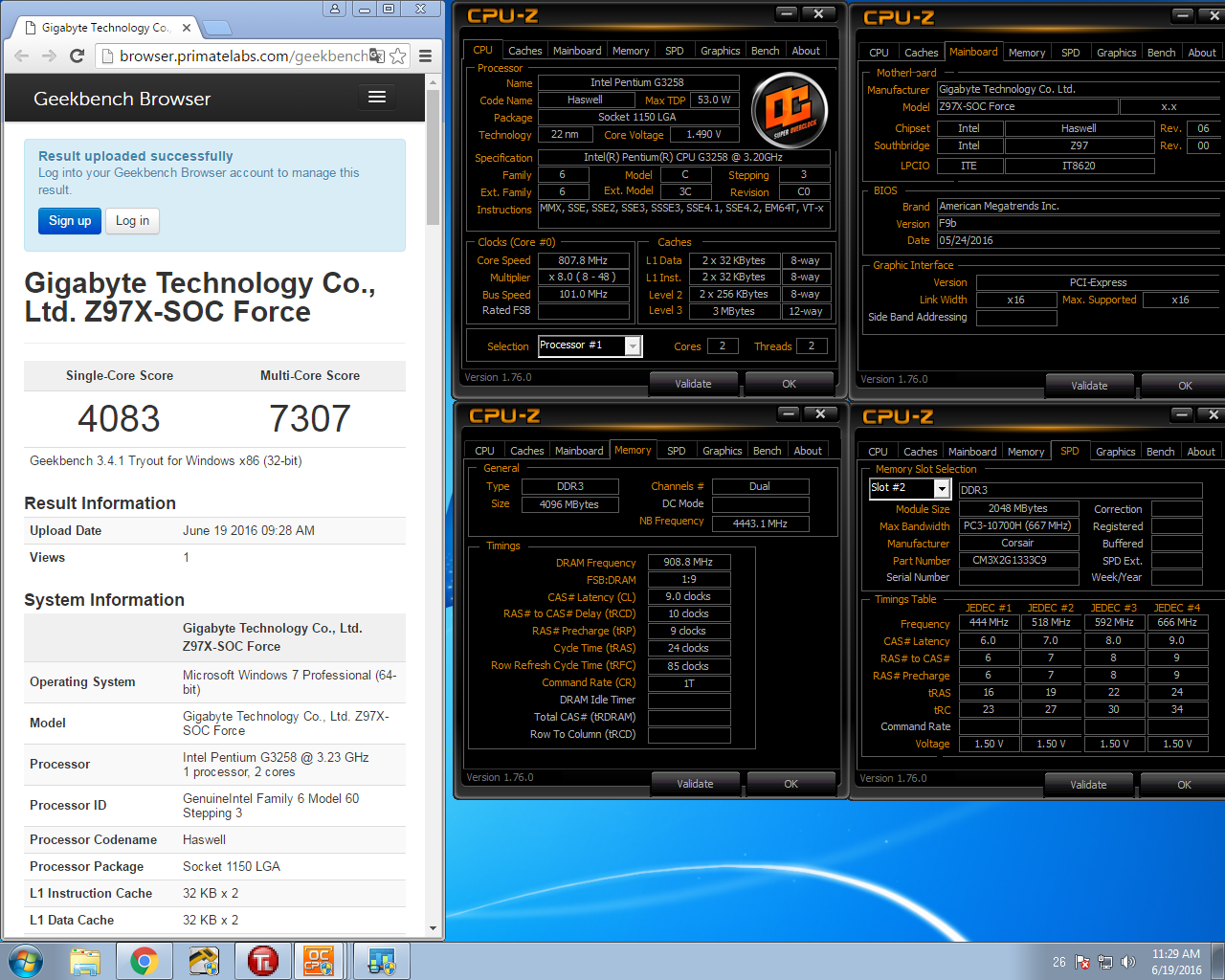Click the Log in button

132,220
